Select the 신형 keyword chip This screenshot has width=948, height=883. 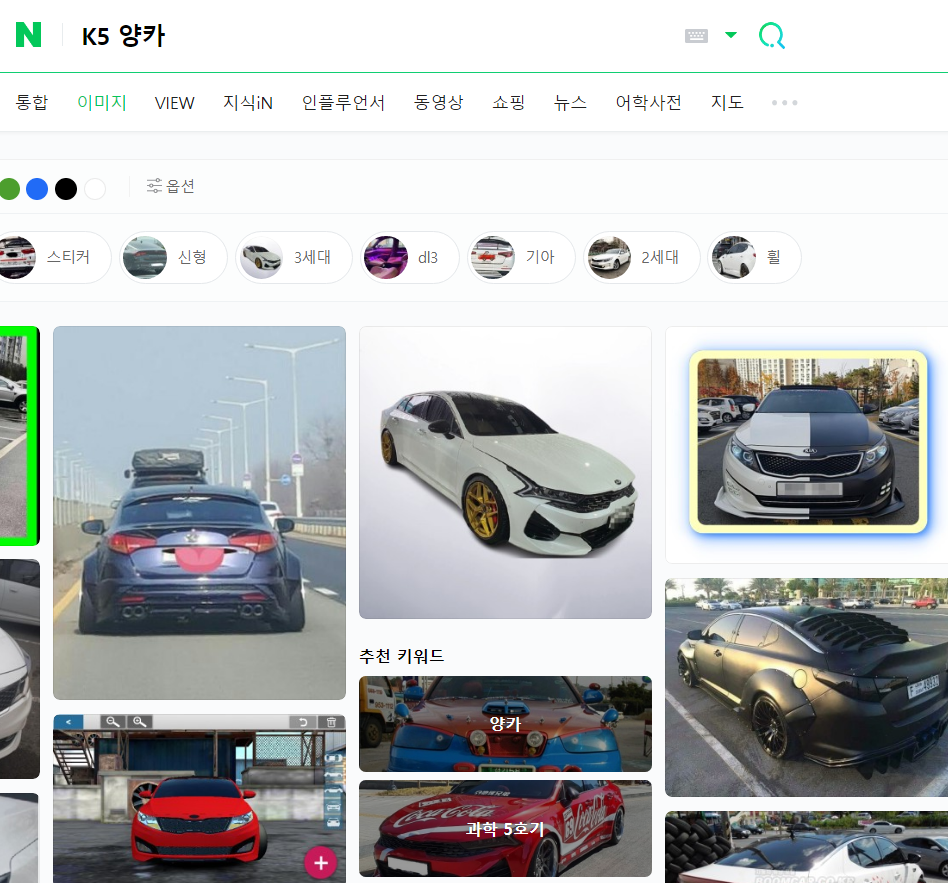(173, 257)
